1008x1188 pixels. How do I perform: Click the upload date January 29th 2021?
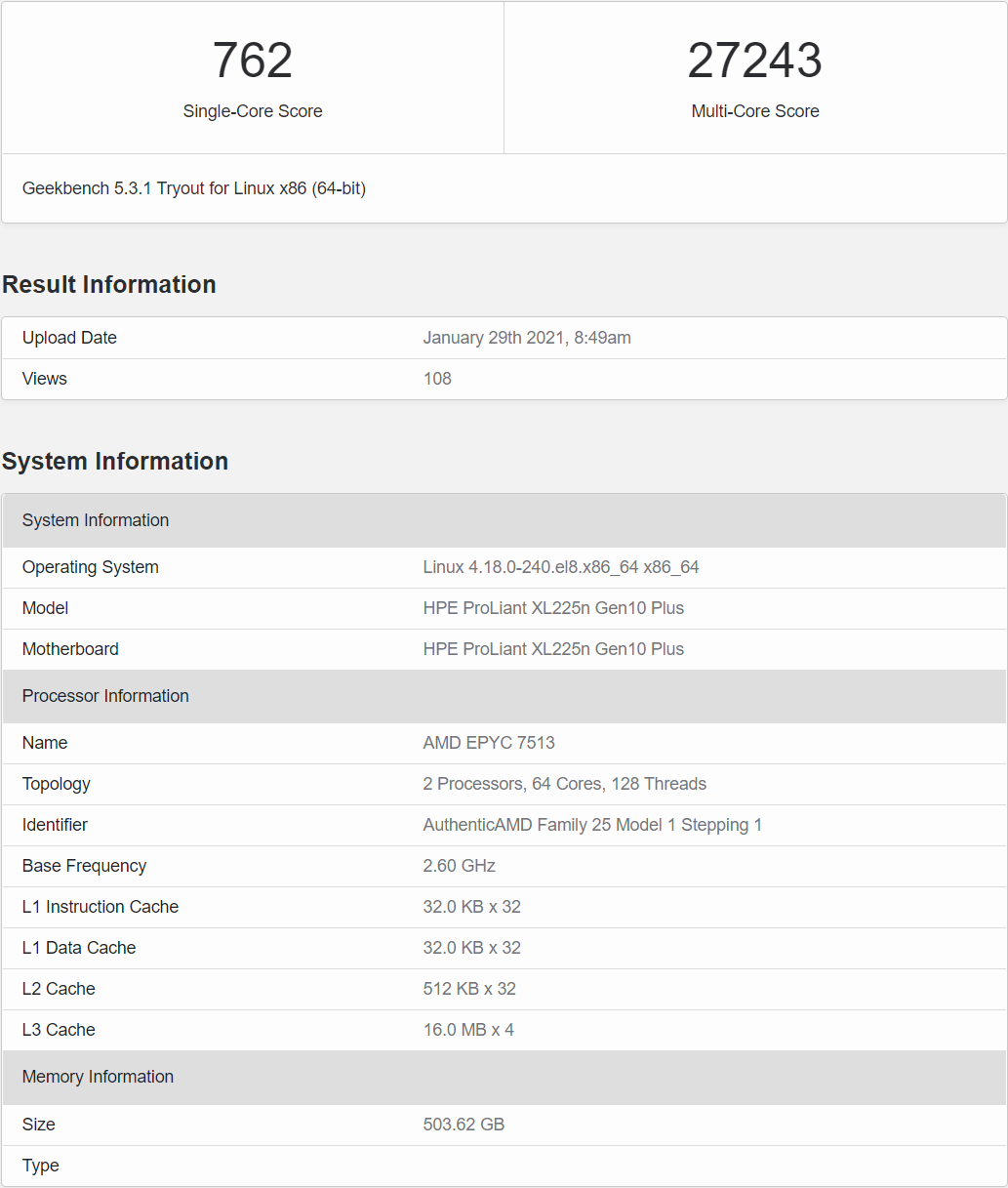tap(526, 338)
